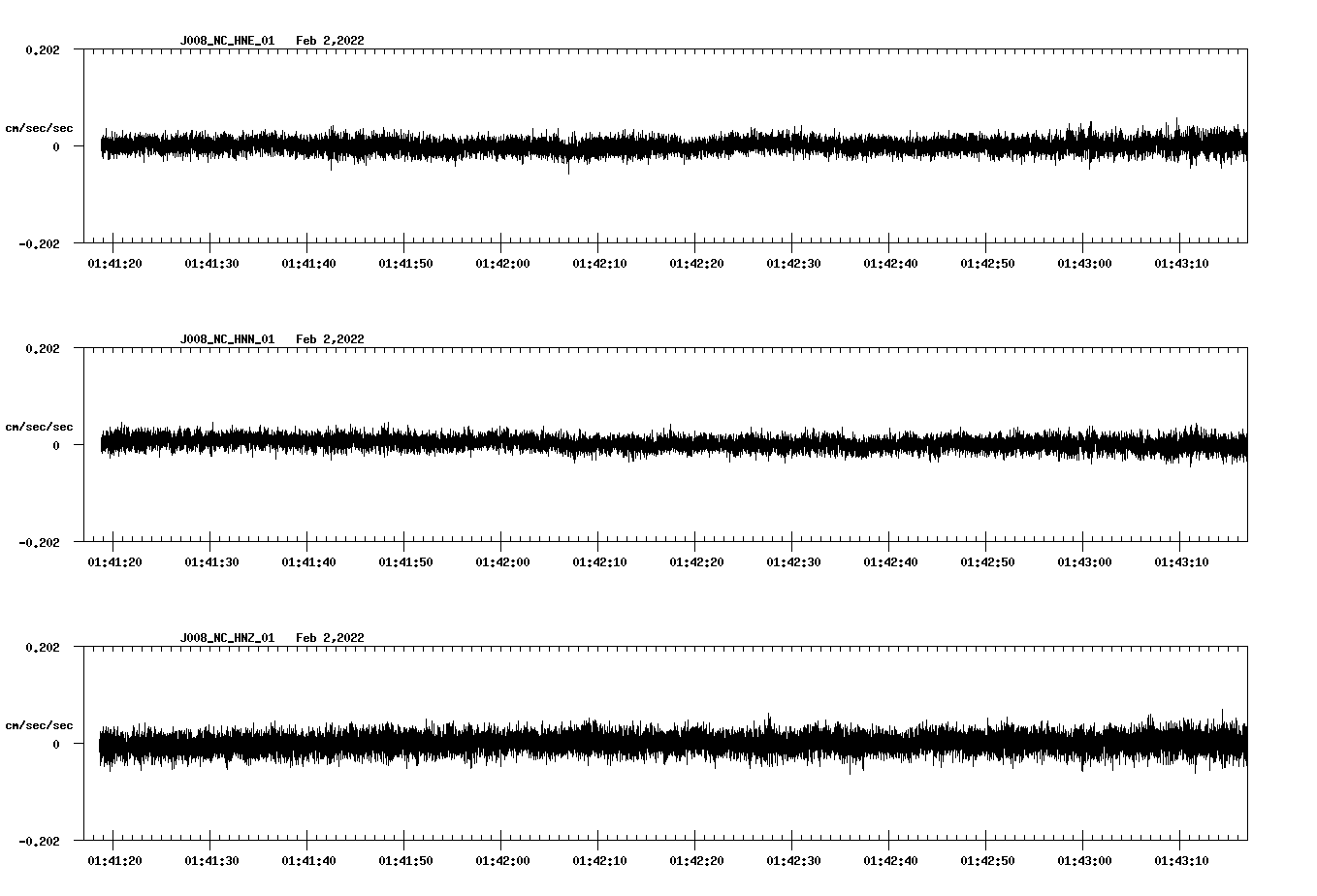Click cm/sec/sec unit label on HNN plot
The image size is (1317, 896).
pos(39,427)
